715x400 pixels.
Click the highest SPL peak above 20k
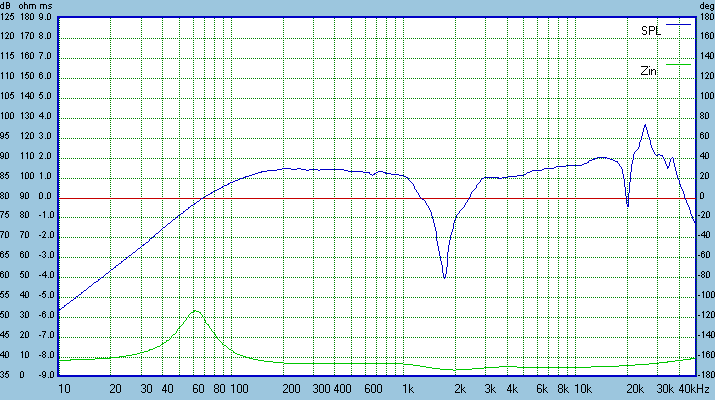pos(645,125)
